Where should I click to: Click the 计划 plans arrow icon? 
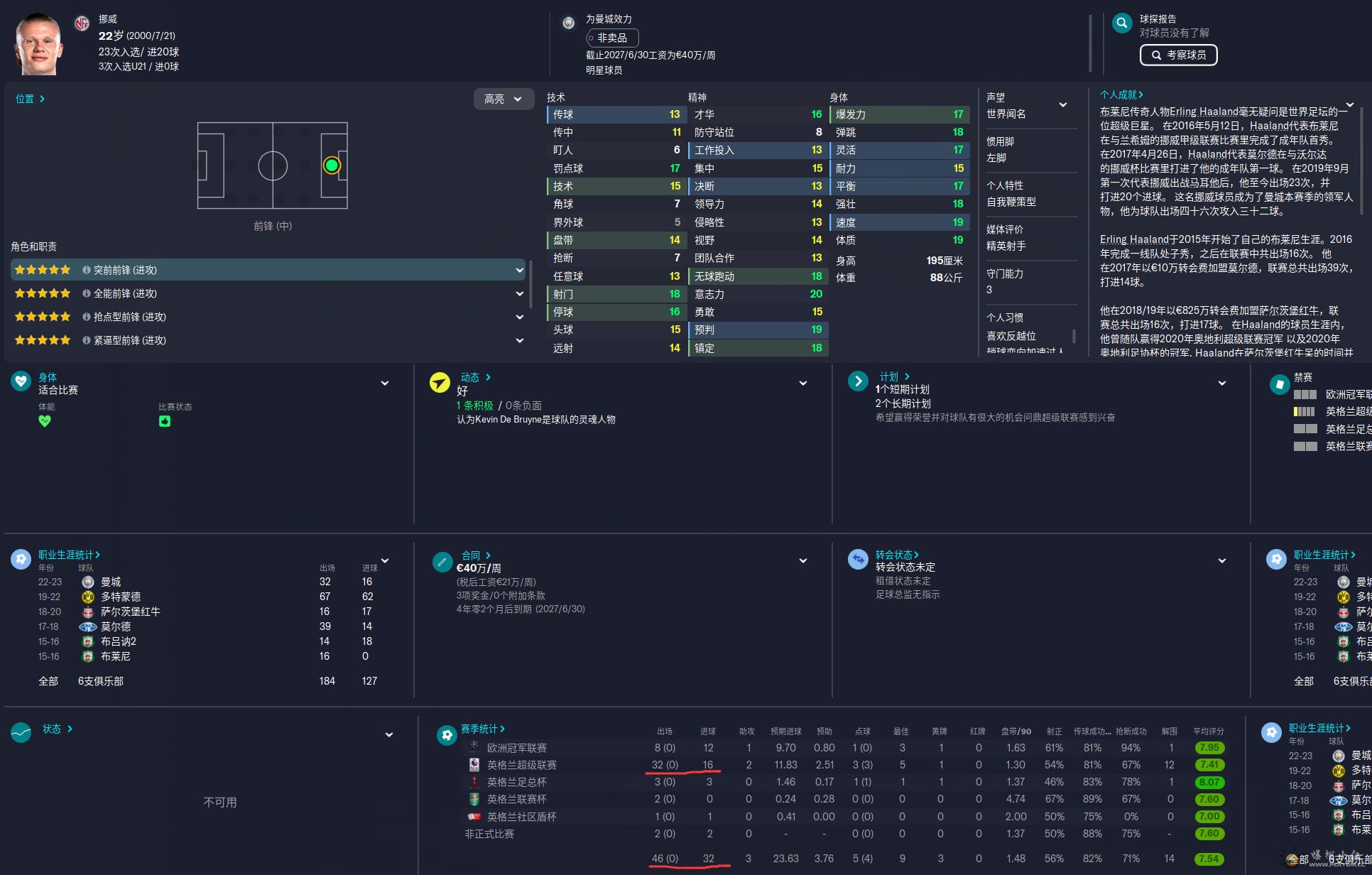pyautogui.click(x=858, y=381)
